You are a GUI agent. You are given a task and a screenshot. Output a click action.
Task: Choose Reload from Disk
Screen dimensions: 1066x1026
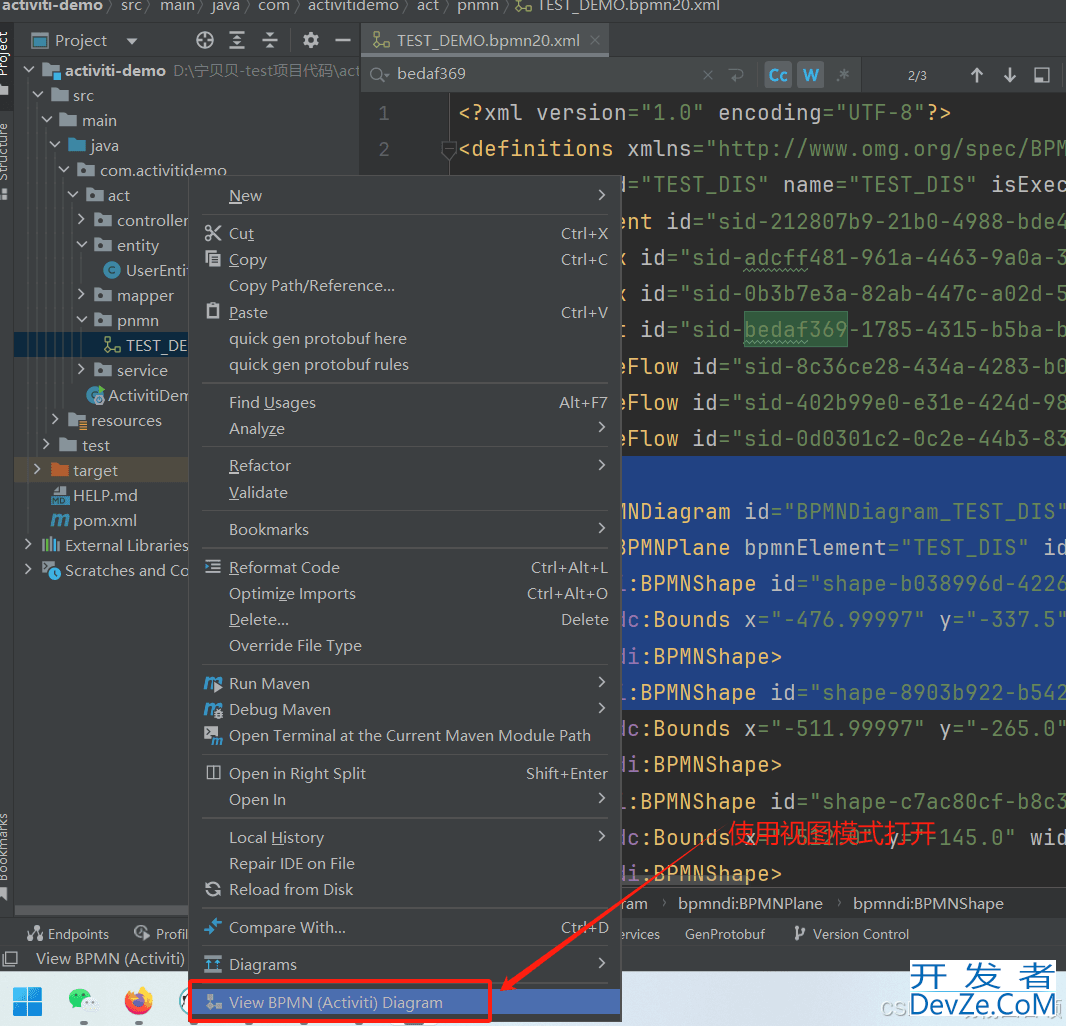tap(405, 889)
